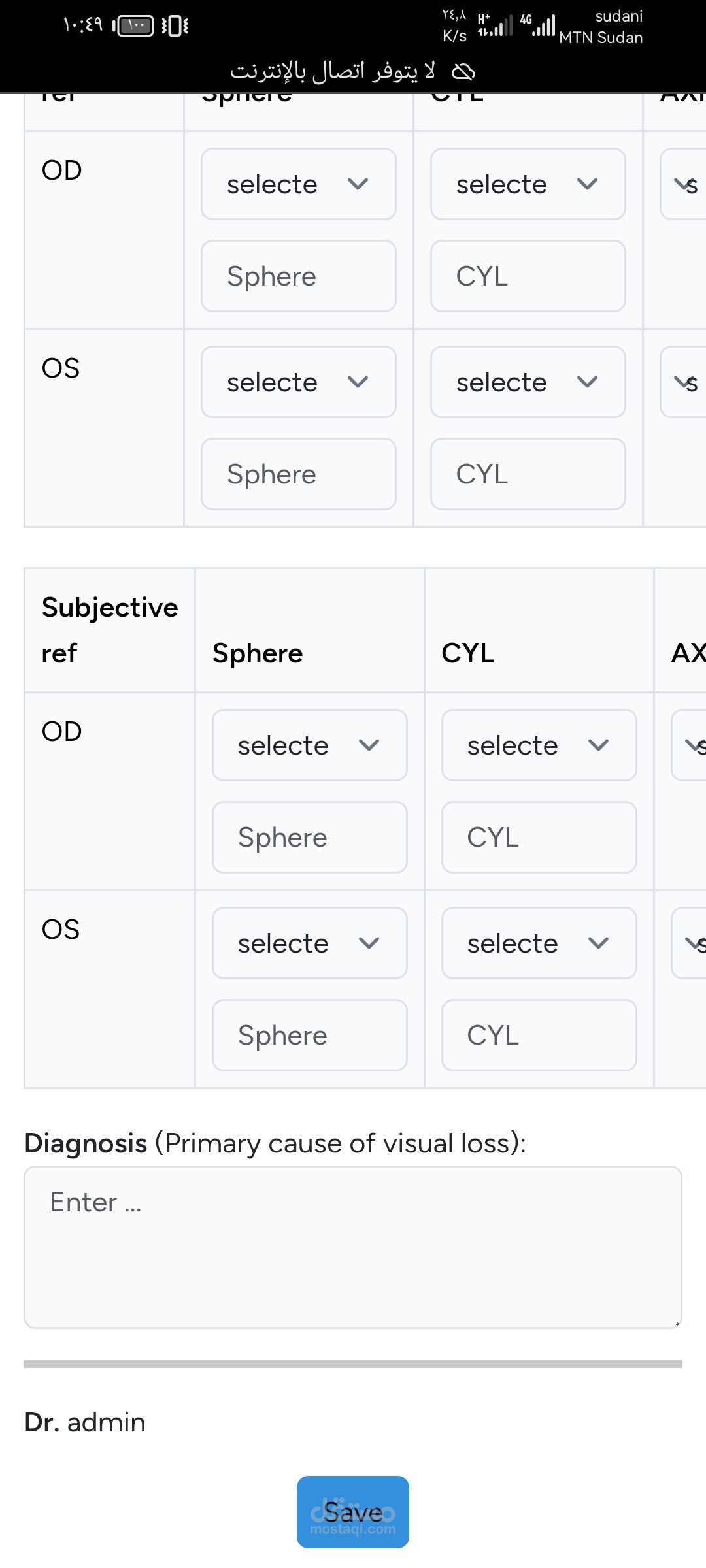Screen dimensions: 706x1568
Task: Click OD CYL text field in Subjective ref table
Action: (539, 838)
